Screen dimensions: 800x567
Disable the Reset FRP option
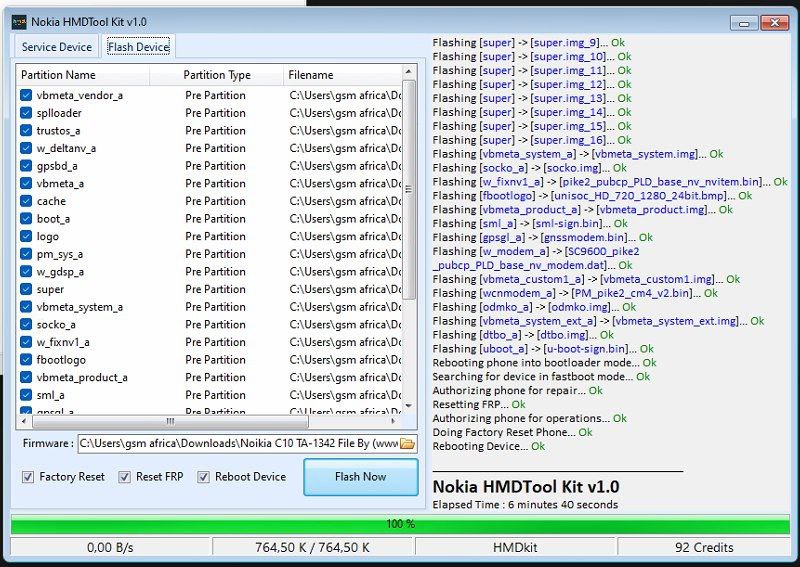tap(124, 477)
